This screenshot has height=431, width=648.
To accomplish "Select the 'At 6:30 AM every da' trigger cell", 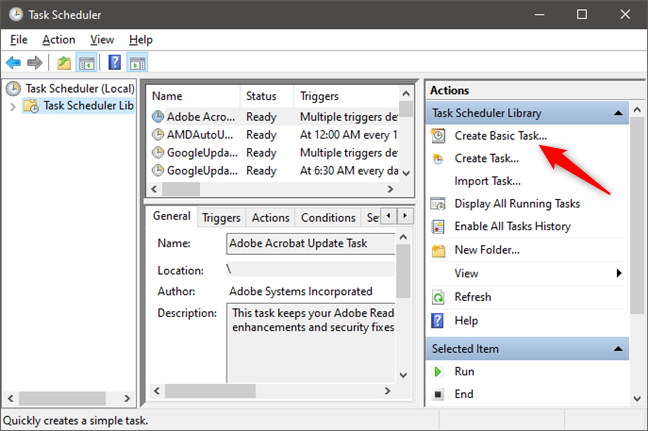I will point(349,170).
